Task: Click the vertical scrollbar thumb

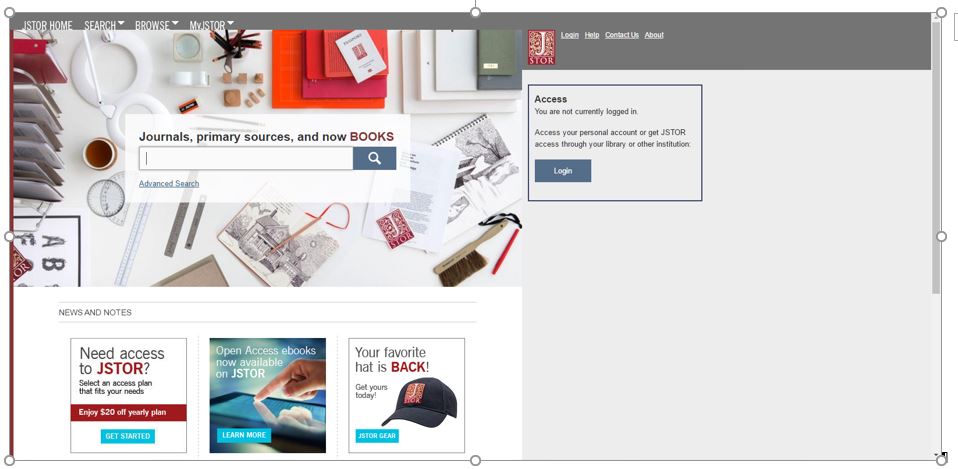Action: (936, 158)
